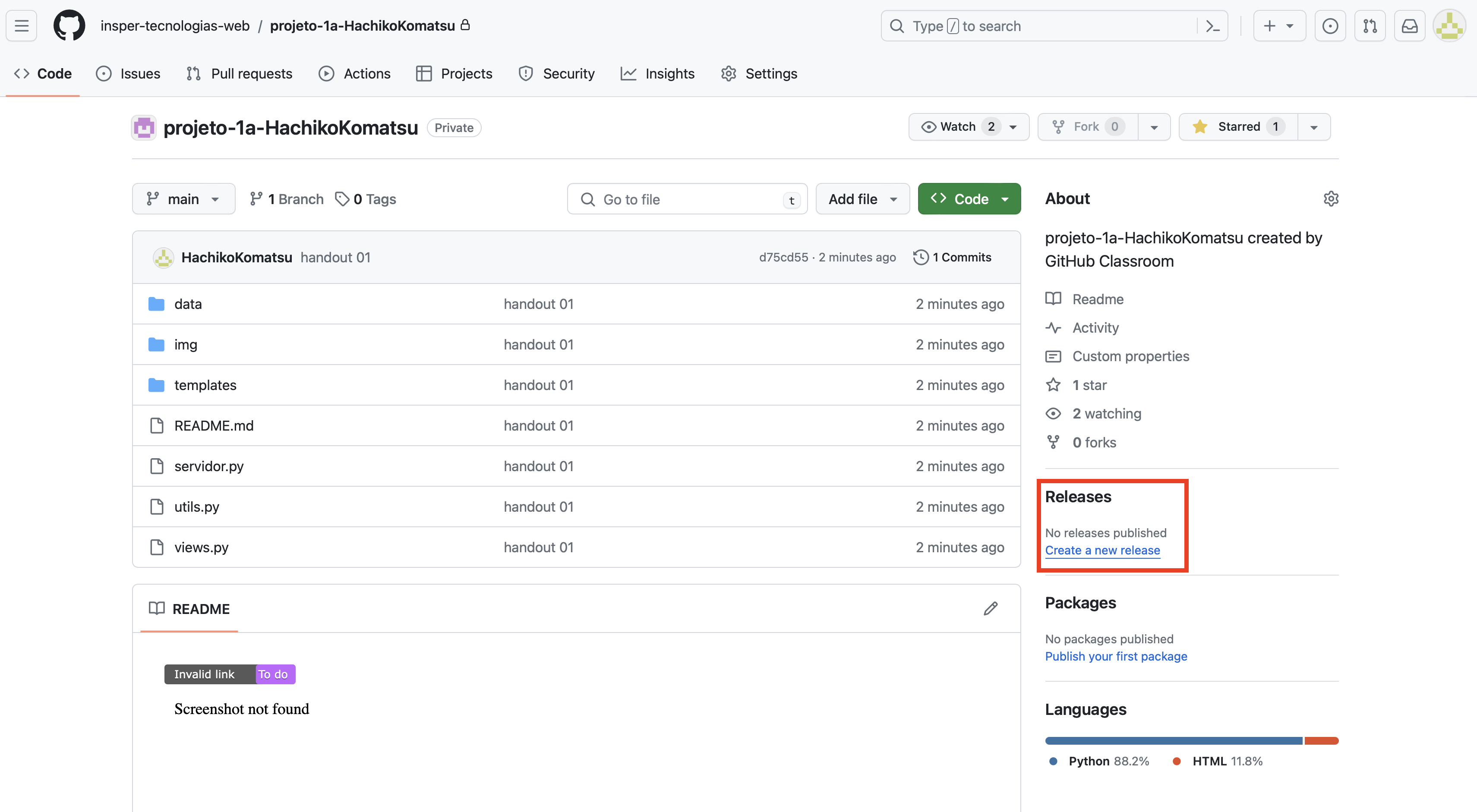Open the 1 Commits history link
The height and width of the screenshot is (812, 1477).
pyautogui.click(x=952, y=257)
